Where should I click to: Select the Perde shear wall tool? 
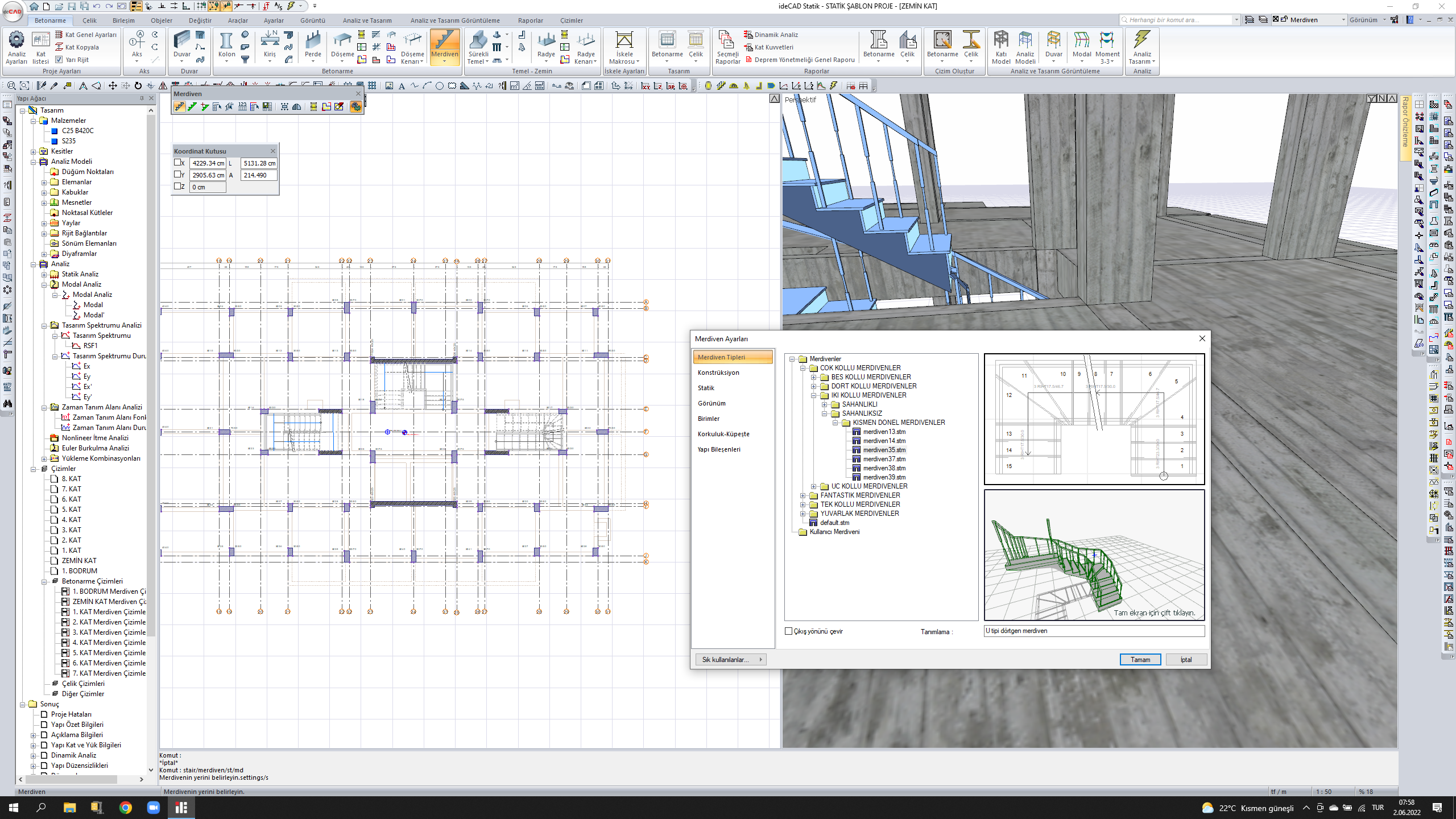(x=313, y=45)
